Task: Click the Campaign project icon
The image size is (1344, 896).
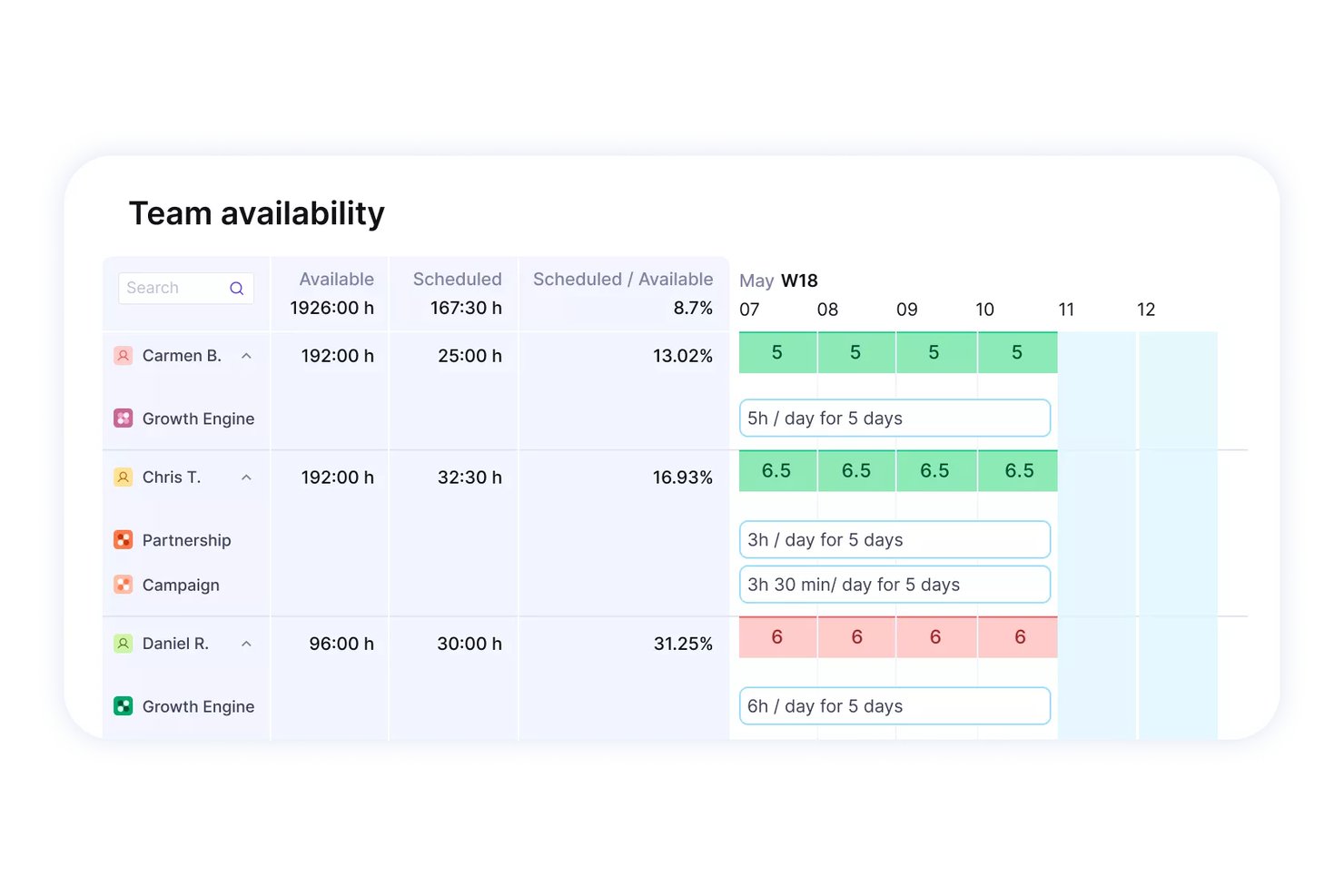Action: tap(124, 585)
